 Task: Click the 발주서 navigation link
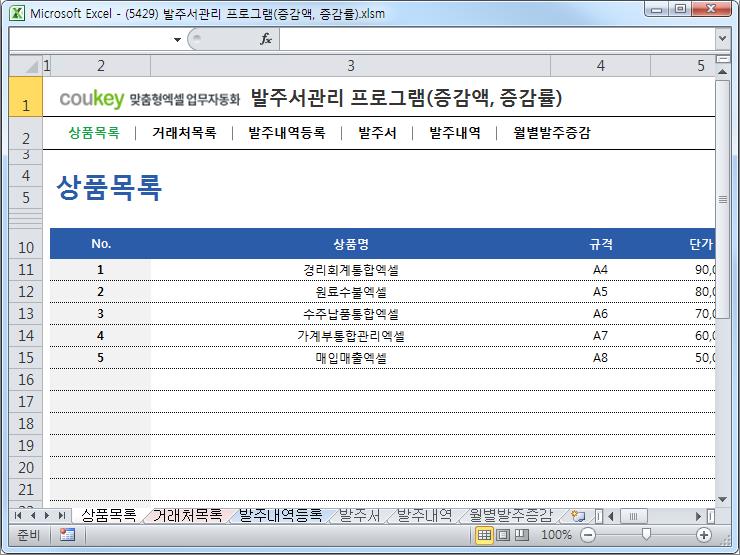377,133
